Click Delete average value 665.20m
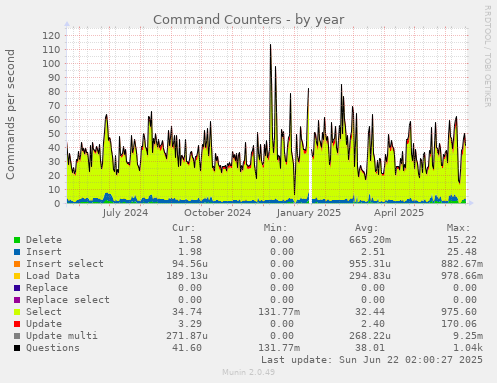Viewport: 497px width, 383px height. click(x=370, y=240)
